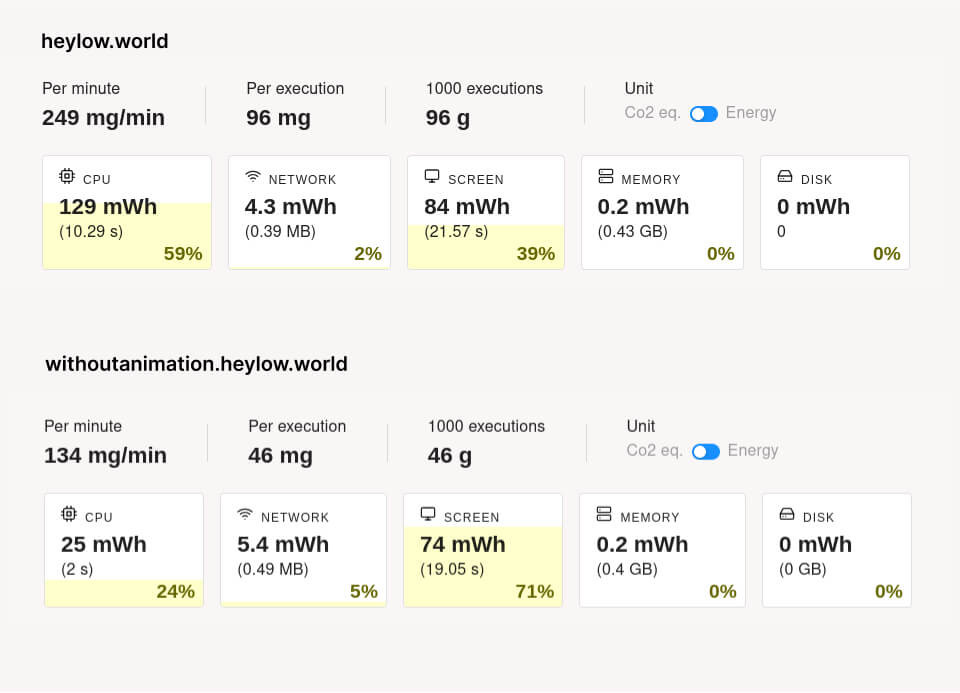Toggle Co2/Energy unit switch for withoutanimation.heylow.world
960x693 pixels.
pos(706,452)
